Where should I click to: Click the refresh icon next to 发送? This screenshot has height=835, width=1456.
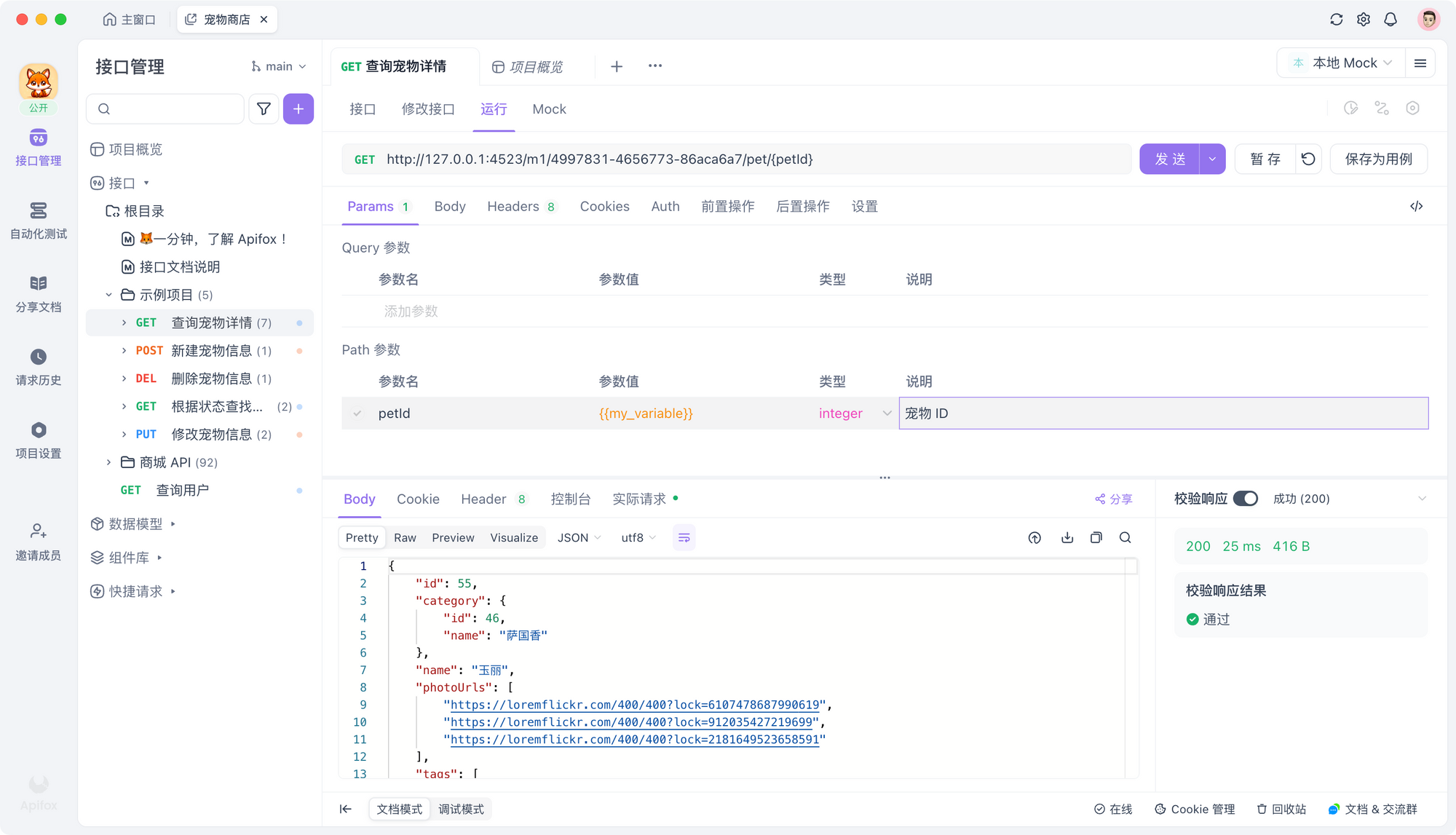[x=1305, y=159]
